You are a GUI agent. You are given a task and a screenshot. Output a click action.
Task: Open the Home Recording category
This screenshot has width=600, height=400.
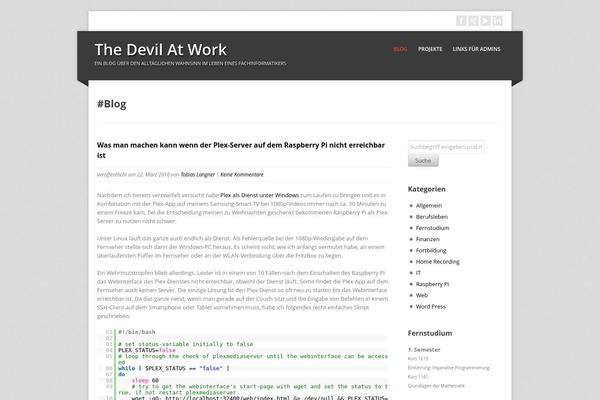(x=438, y=261)
